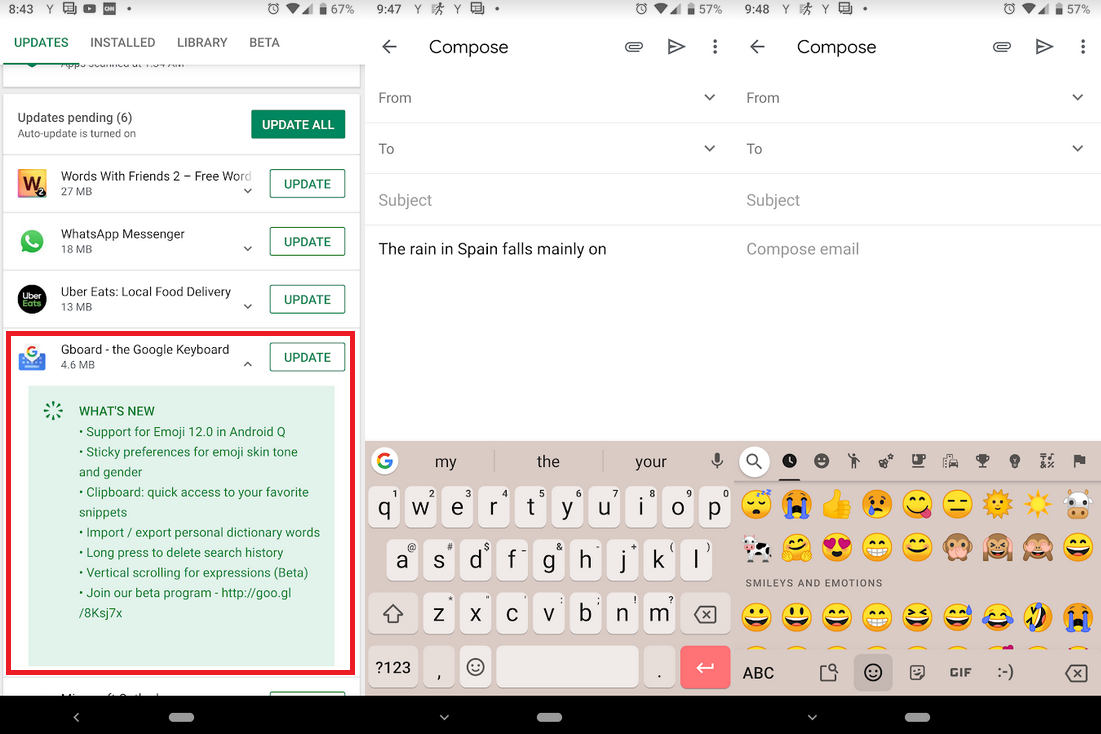Select the trophy activities emoji category

982,461
